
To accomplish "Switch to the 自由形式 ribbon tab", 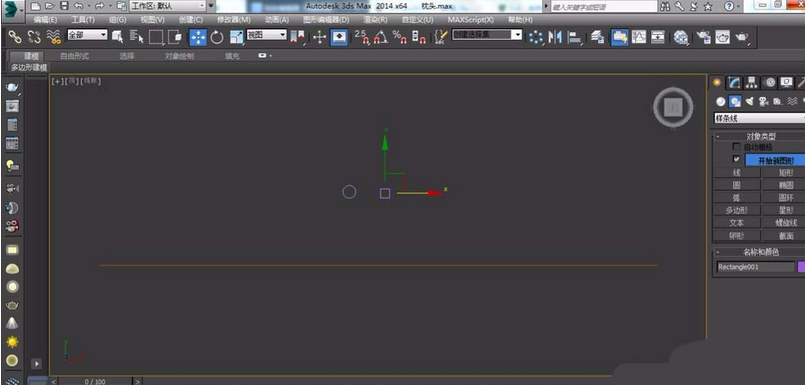I will [x=74, y=56].
